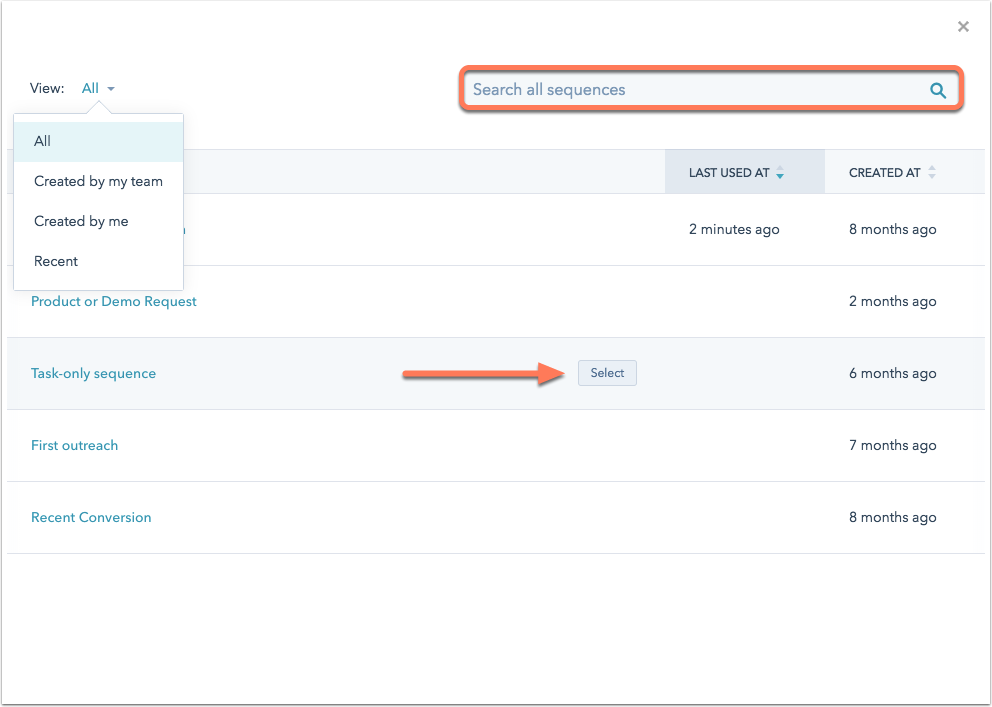Choose Created by me option
This screenshot has height=707, width=992.
pyautogui.click(x=99, y=221)
